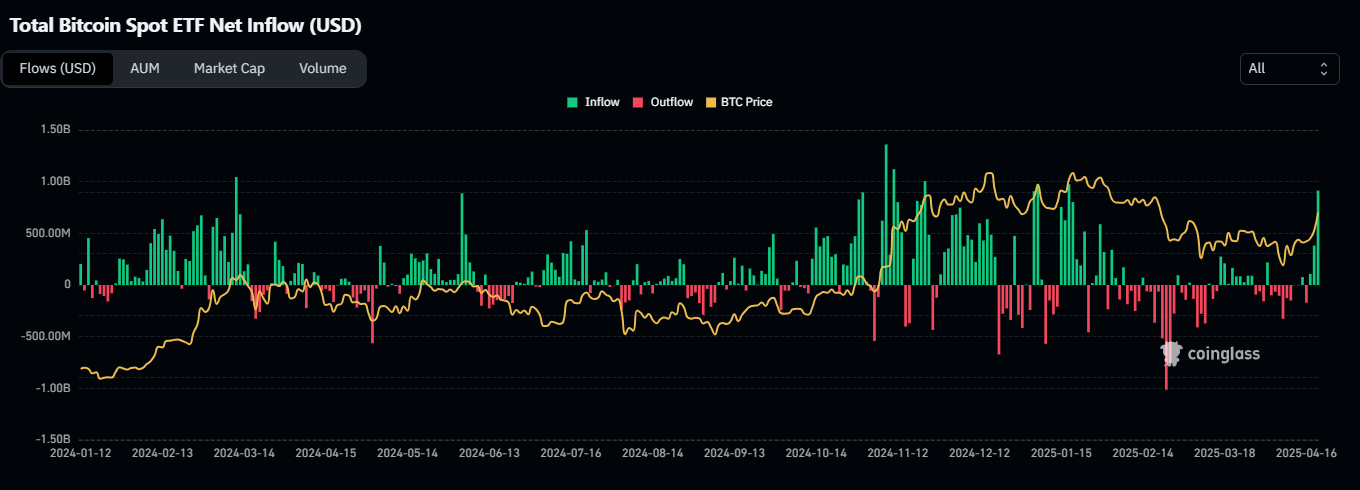
Task: Click the 1.50B label on y-axis
Action: tap(55, 130)
